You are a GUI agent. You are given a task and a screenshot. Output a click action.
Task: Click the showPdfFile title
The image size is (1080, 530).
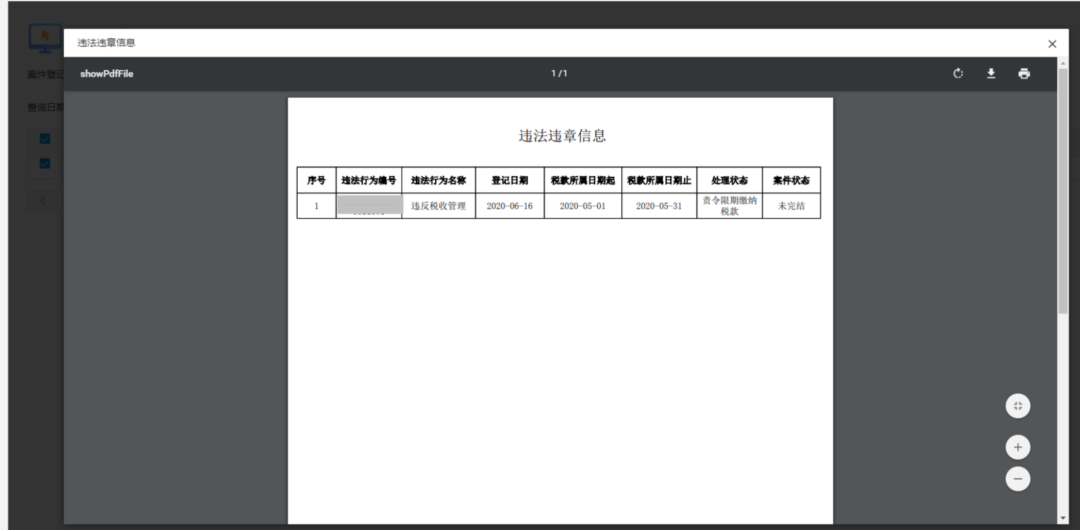107,74
